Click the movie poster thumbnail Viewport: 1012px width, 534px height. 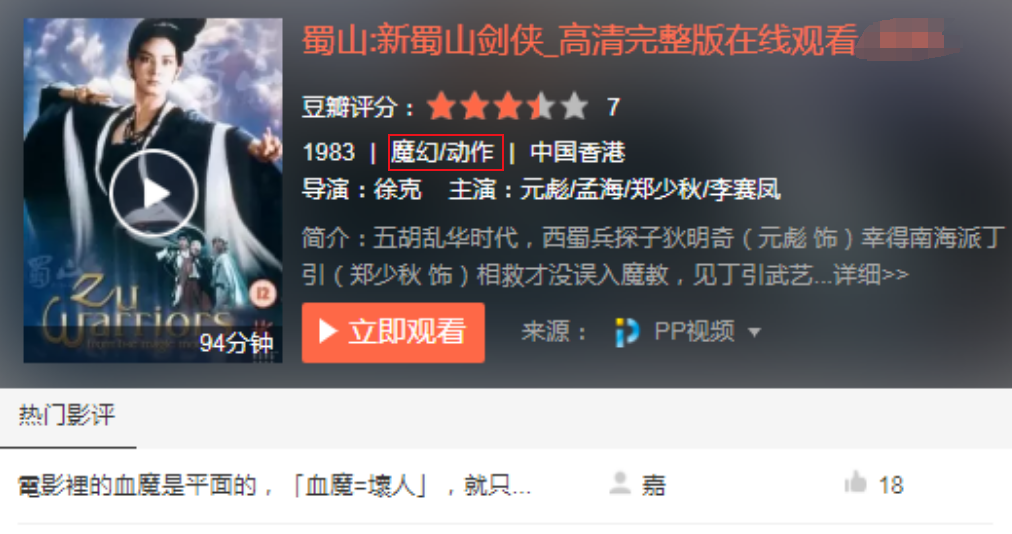153,190
